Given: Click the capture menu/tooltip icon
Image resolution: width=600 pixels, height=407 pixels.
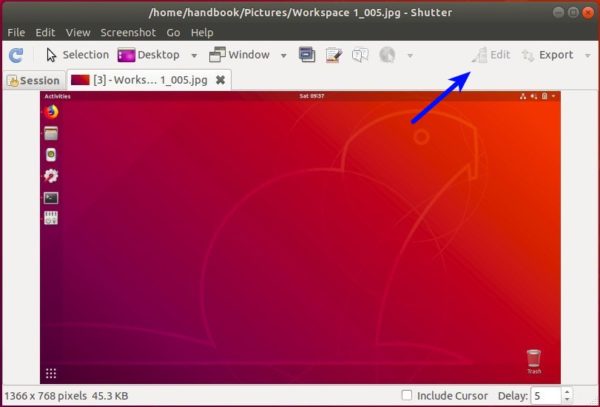Looking at the screenshot, I should click(307, 55).
